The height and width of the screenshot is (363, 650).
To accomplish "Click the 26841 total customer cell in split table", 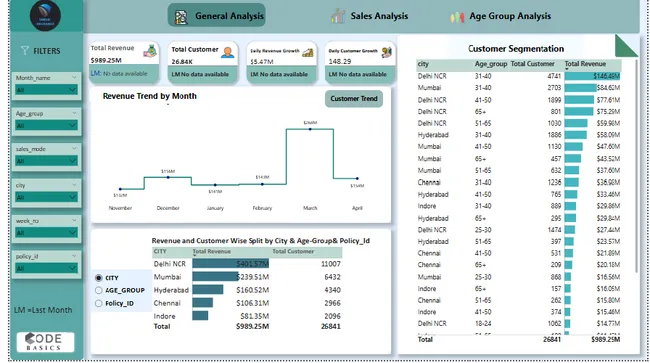I will click(330, 326).
